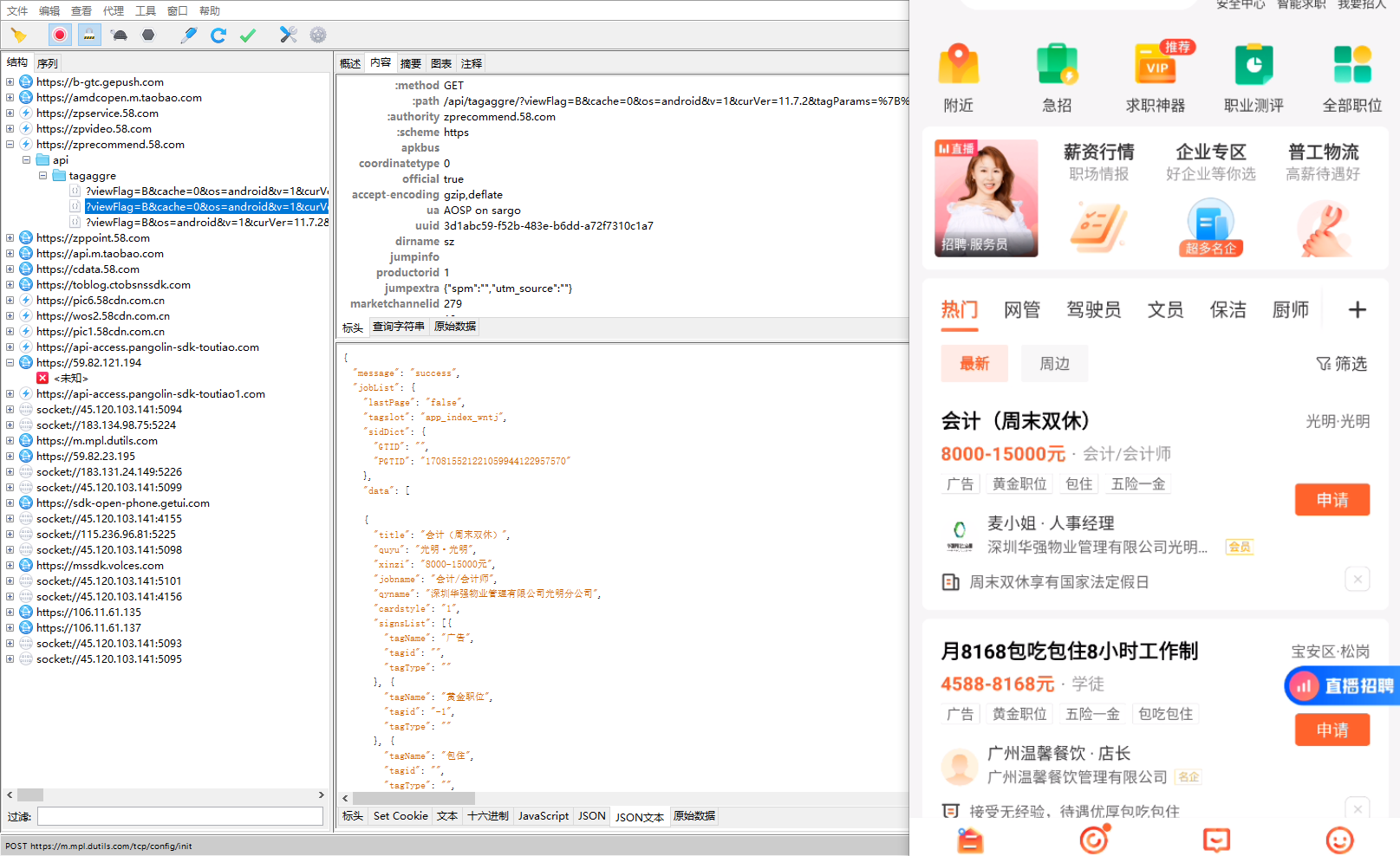1400x856 pixels.
Task: Expand the b-gtc.gepush.com host node
Action: [10, 82]
